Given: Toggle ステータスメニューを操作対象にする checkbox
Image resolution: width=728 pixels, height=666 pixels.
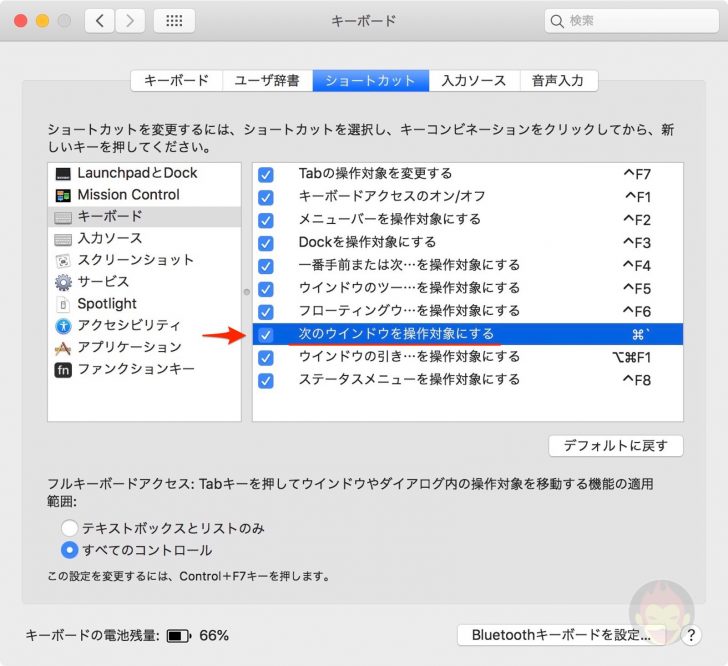Looking at the screenshot, I should [266, 380].
